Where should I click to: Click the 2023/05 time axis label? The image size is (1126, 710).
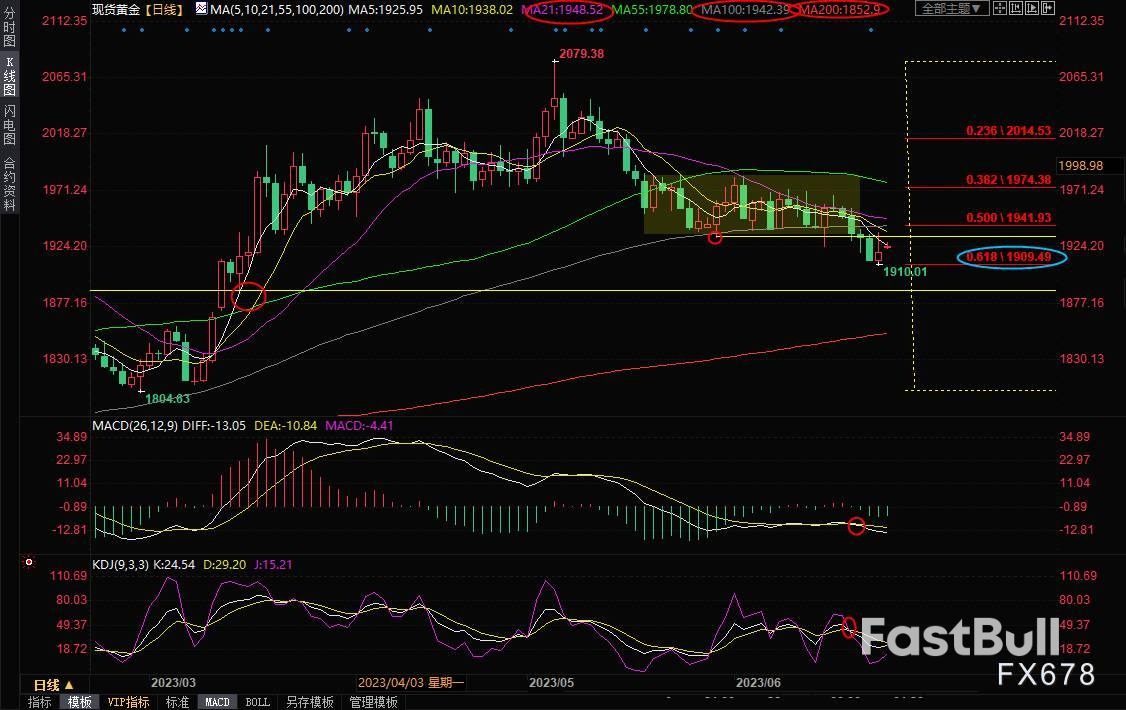pos(552,683)
